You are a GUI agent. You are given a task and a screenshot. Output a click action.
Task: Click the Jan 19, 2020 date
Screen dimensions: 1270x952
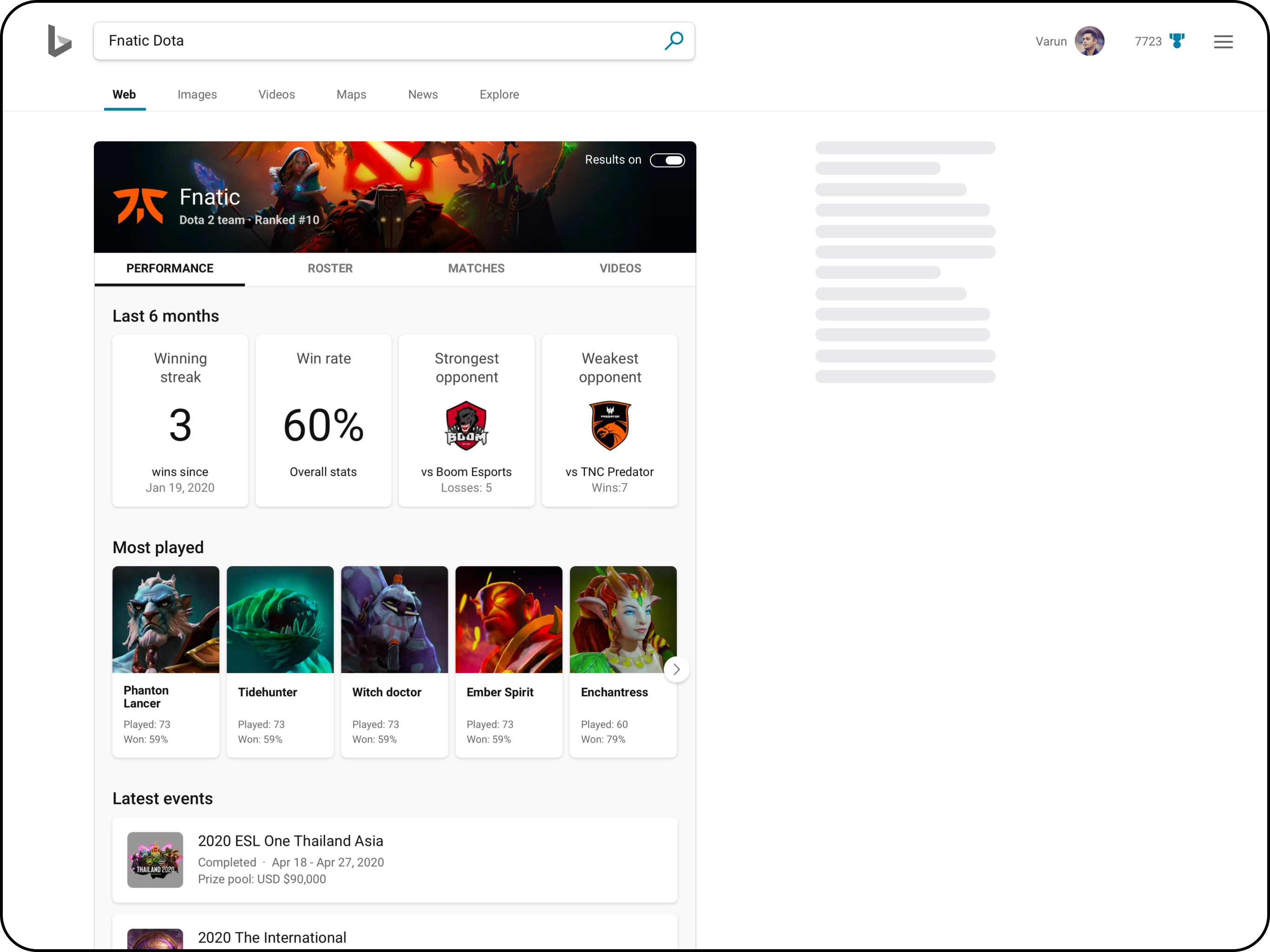180,488
